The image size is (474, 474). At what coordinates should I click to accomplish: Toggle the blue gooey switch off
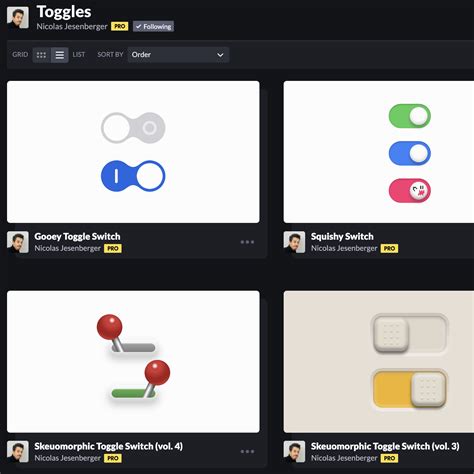click(133, 176)
